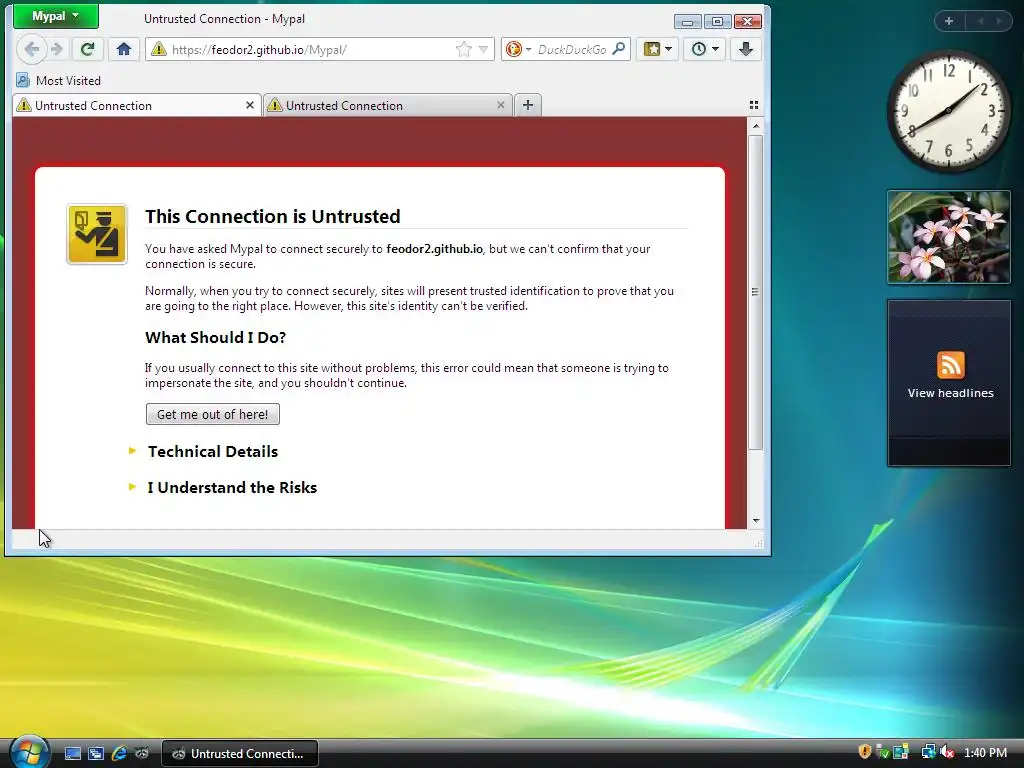Open the address bar history dropdown arrow
This screenshot has height=768, width=1024.
pos(483,50)
